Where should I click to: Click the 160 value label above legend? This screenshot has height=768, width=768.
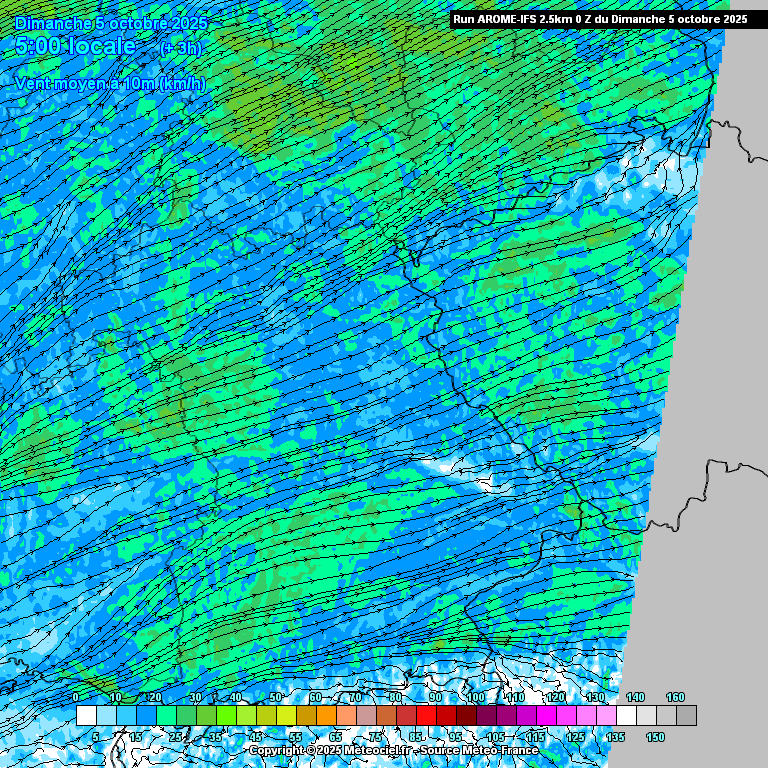tap(676, 697)
